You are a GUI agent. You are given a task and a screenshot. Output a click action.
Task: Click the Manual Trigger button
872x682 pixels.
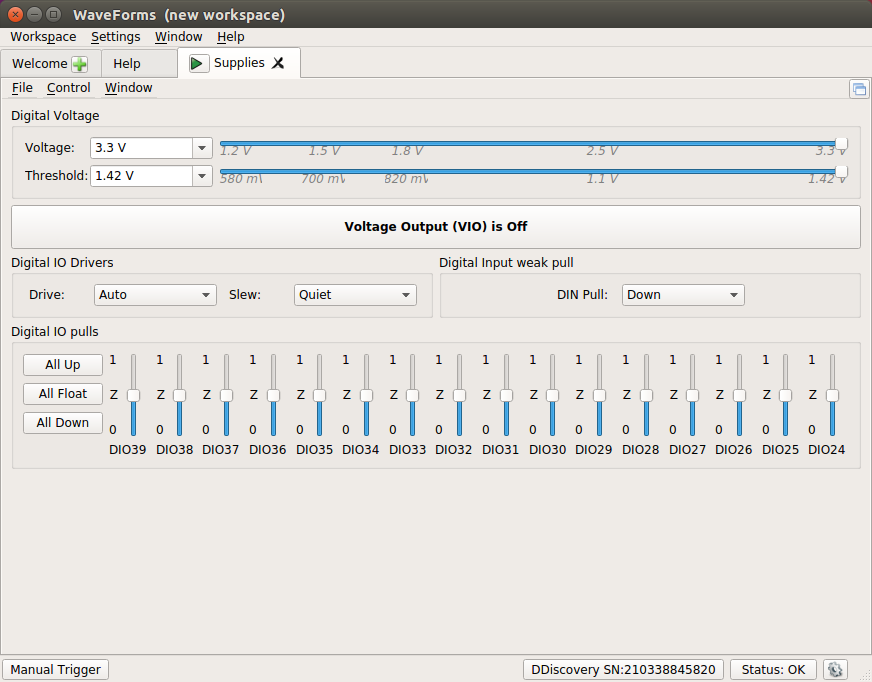[x=56, y=669]
